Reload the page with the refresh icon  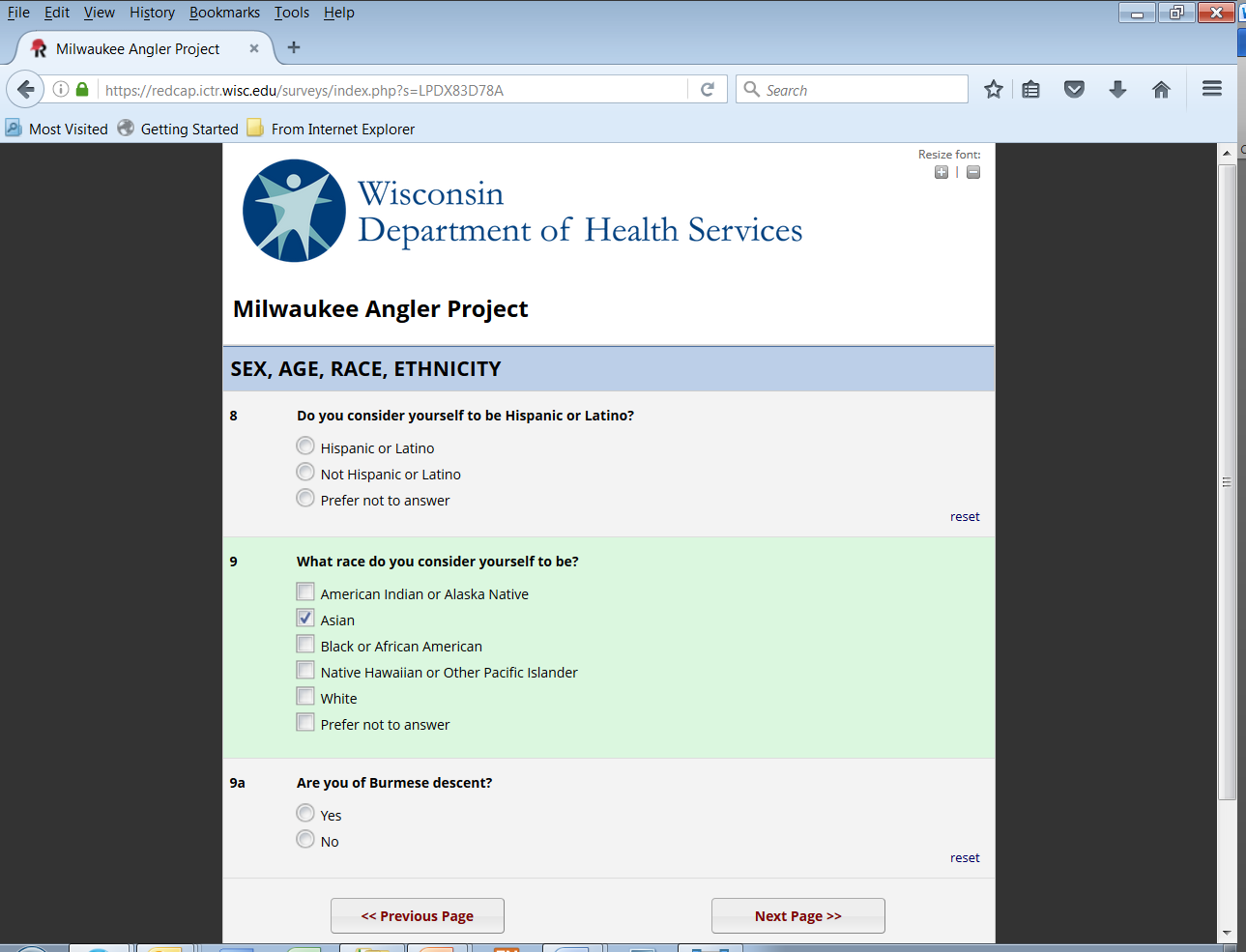(708, 90)
